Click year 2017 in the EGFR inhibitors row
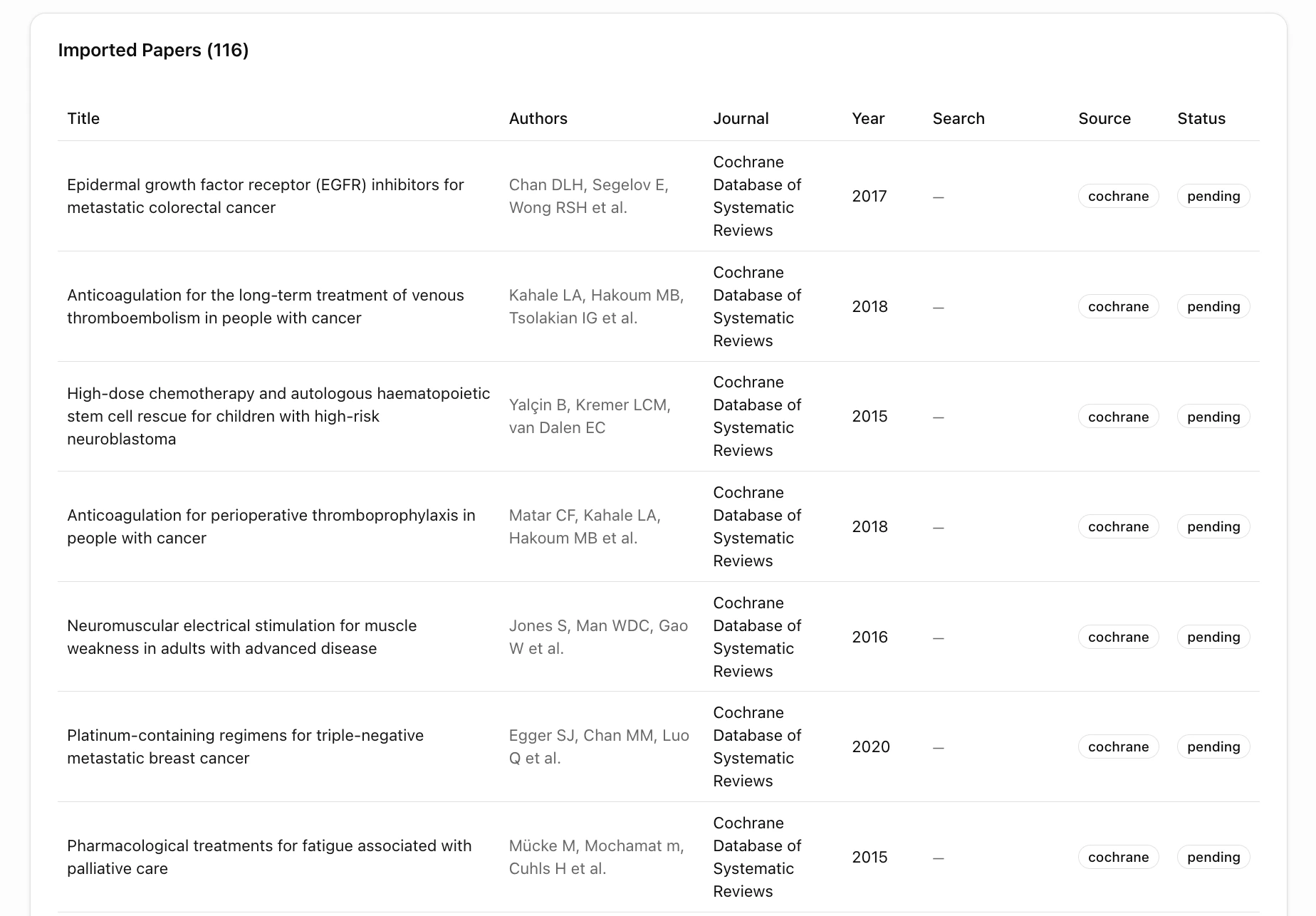Screen dimensions: 1316x916 [x=869, y=196]
